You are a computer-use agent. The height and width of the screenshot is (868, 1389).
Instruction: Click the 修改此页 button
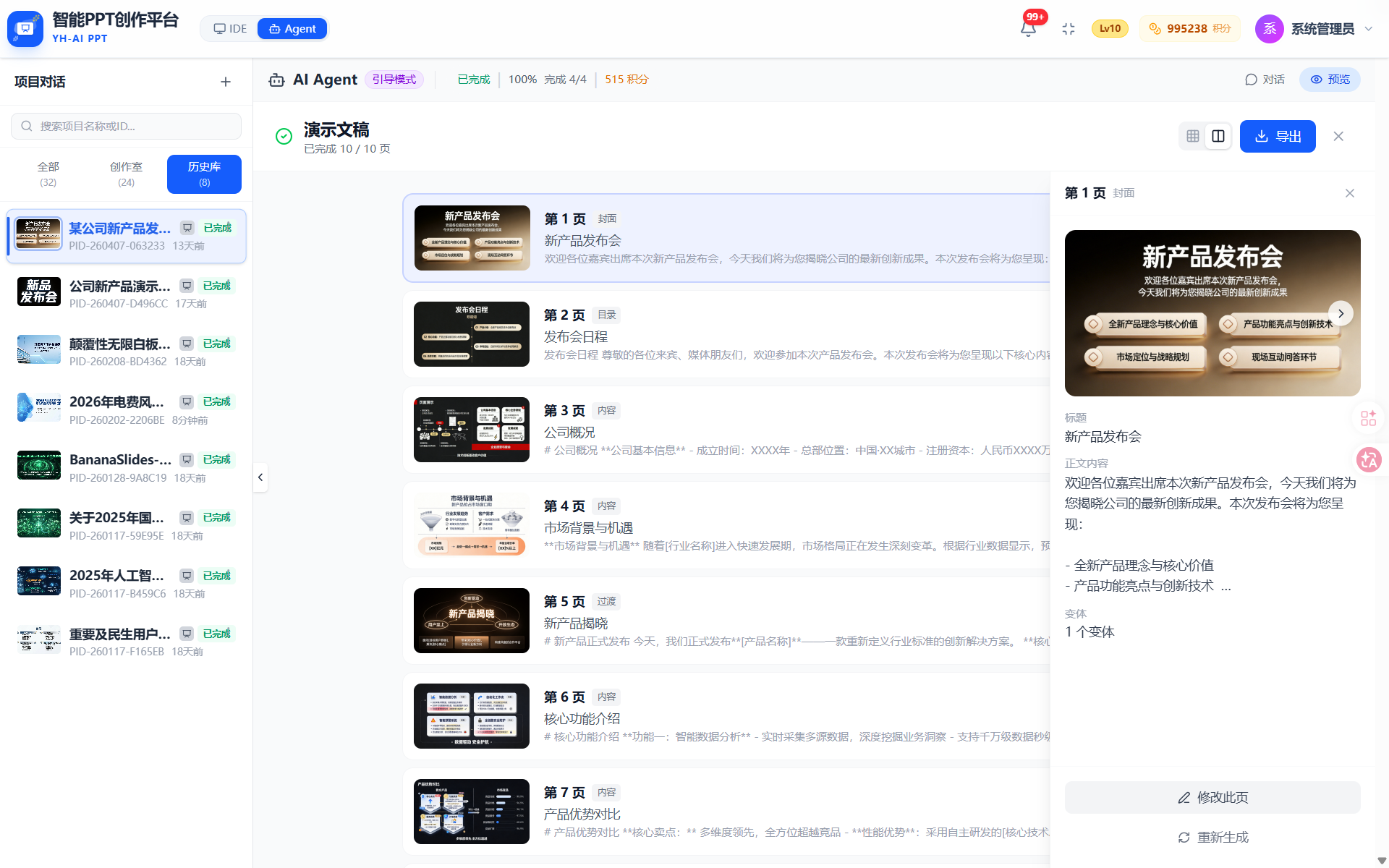click(1212, 797)
